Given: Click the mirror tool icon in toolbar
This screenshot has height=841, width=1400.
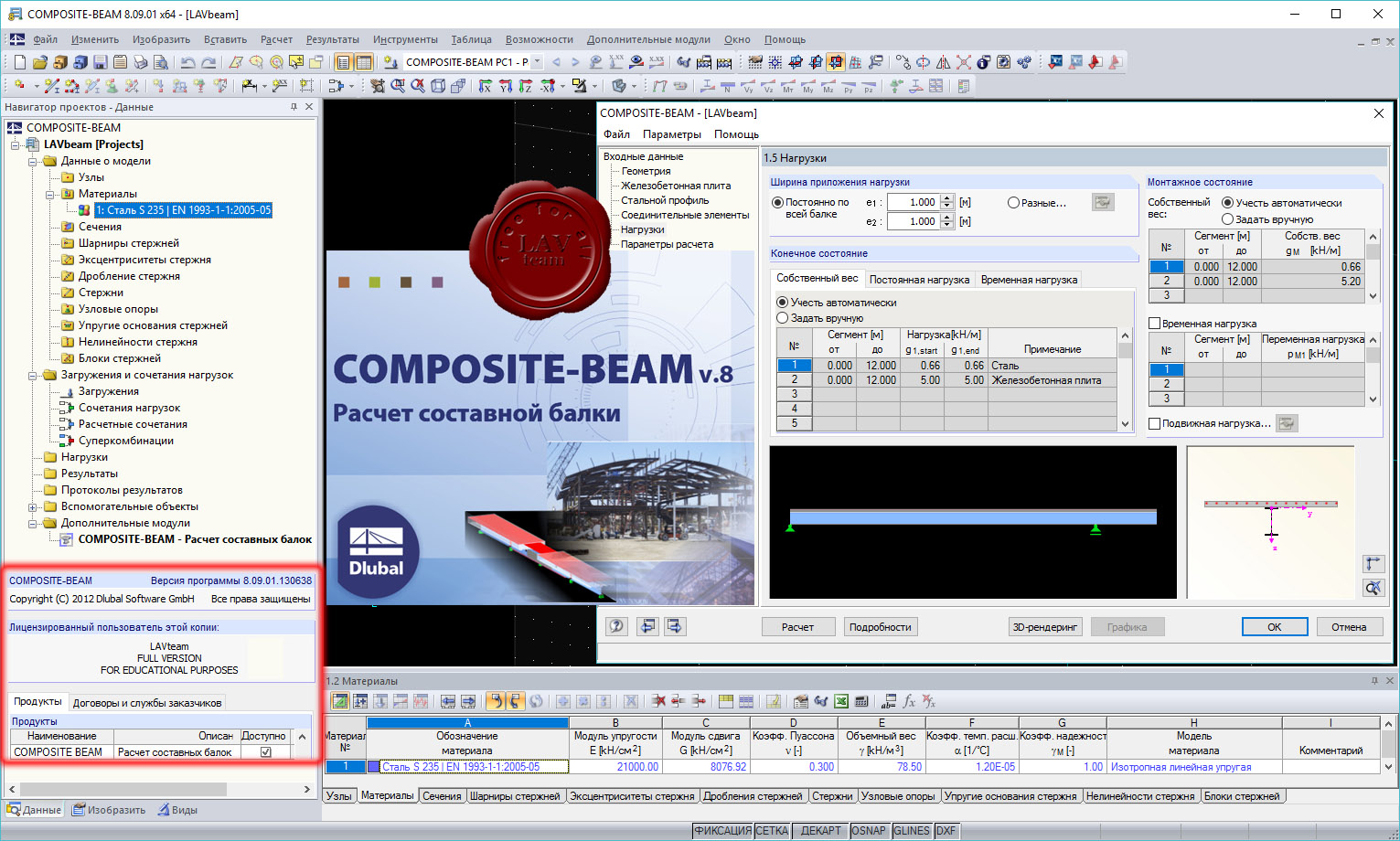Looking at the screenshot, I should point(943,62).
